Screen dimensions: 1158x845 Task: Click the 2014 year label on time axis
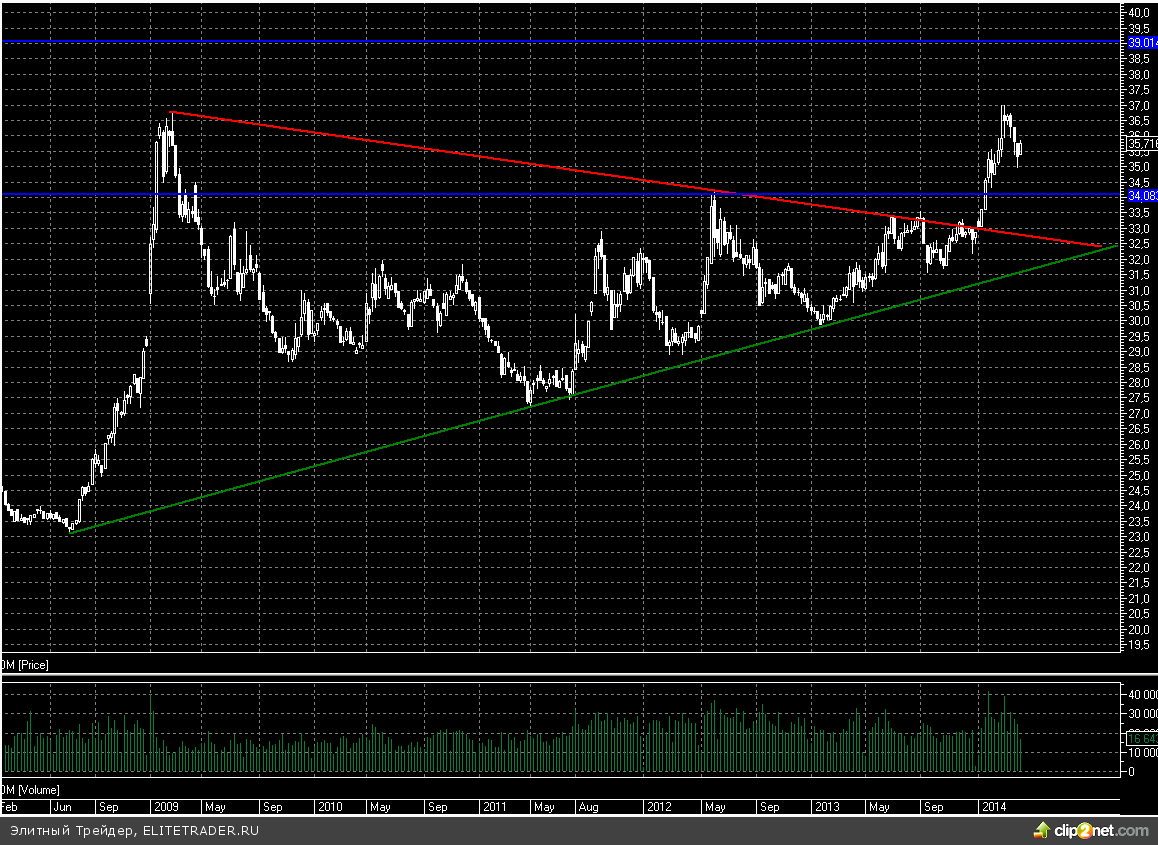point(994,807)
